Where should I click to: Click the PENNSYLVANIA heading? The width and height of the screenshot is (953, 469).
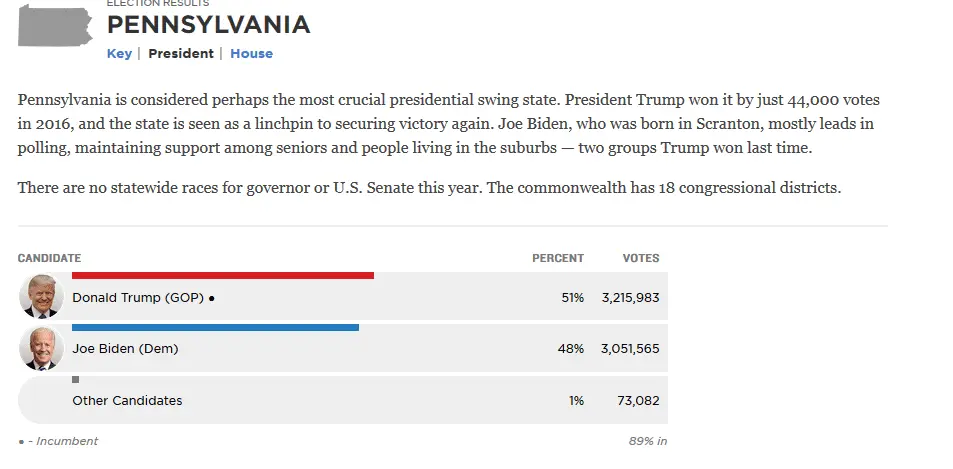[x=208, y=26]
